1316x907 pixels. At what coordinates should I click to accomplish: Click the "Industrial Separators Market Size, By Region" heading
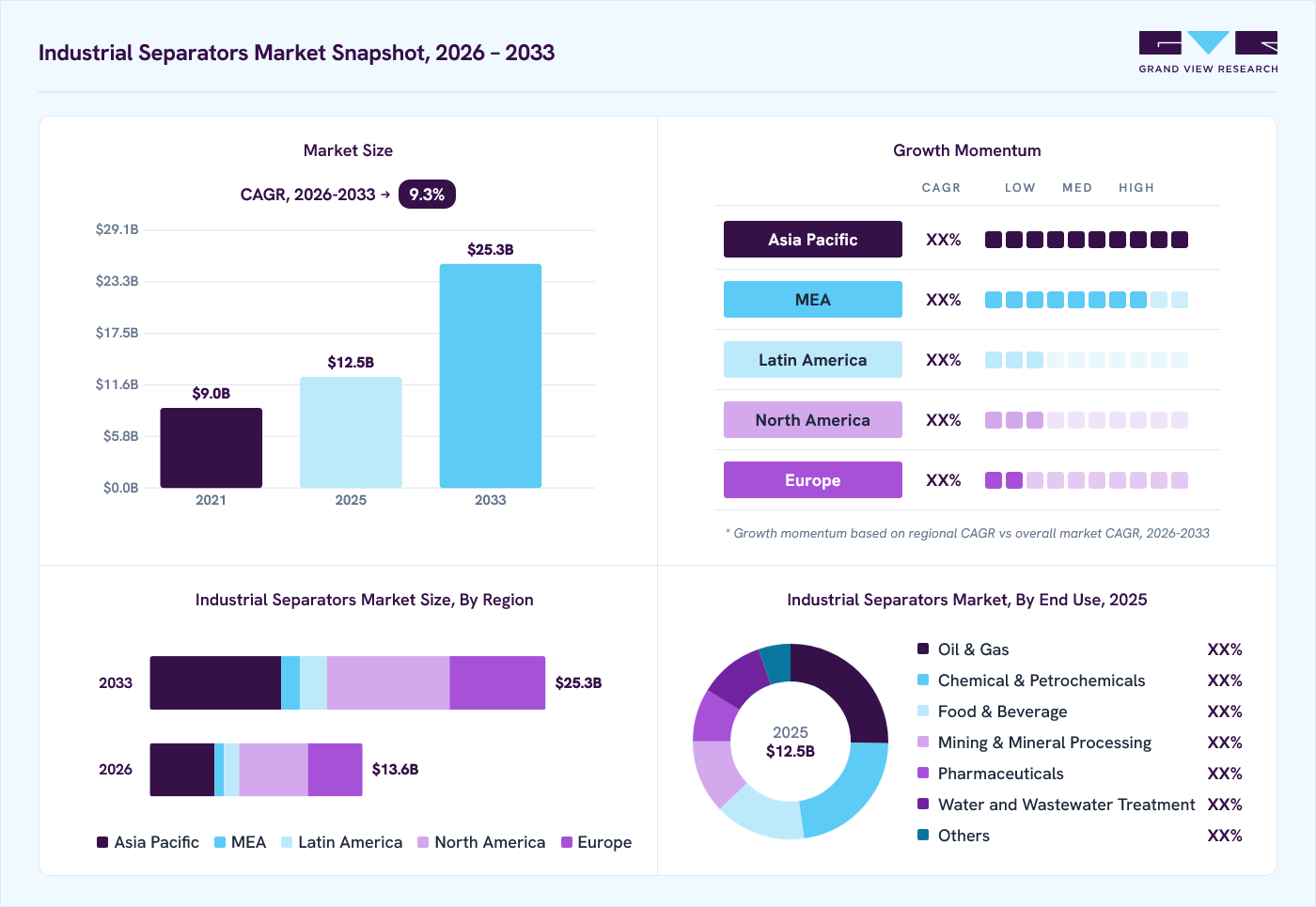pyautogui.click(x=365, y=600)
